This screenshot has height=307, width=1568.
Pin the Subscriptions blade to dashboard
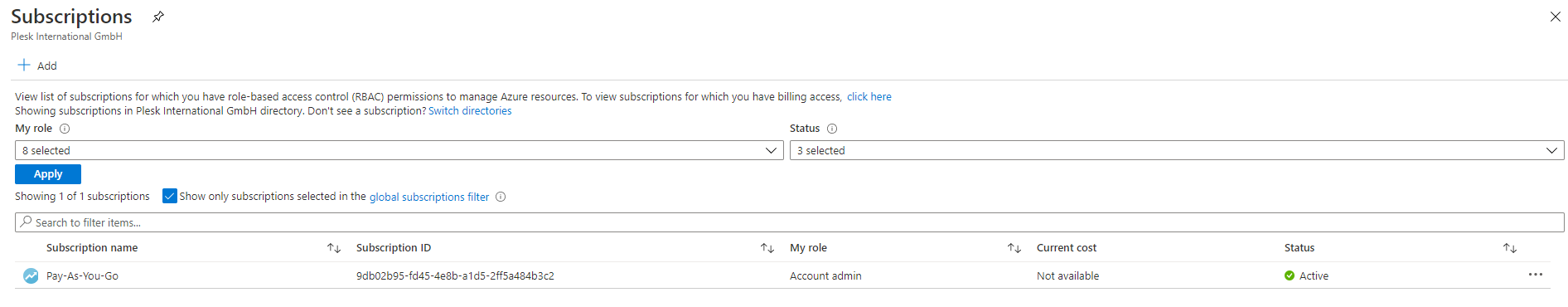pyautogui.click(x=158, y=17)
